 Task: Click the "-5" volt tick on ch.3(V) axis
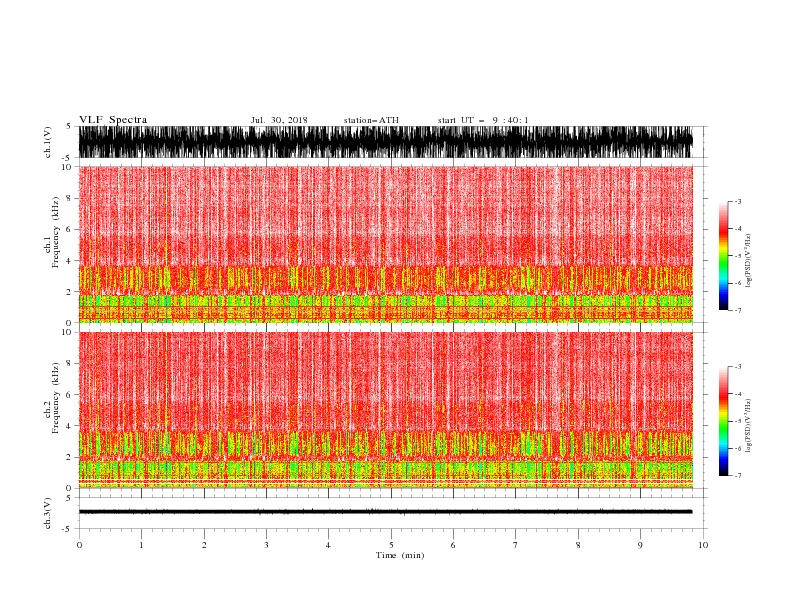coord(68,529)
